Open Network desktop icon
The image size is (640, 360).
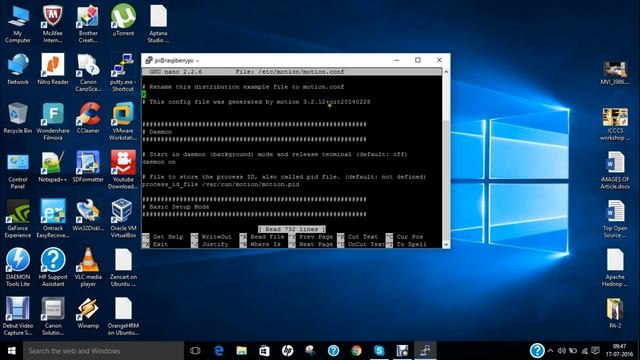(x=18, y=69)
